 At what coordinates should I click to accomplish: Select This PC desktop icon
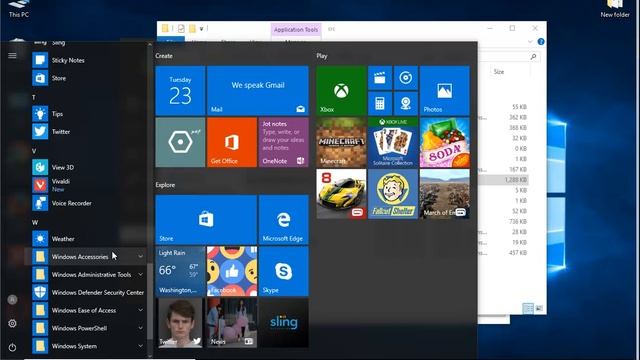[19, 9]
